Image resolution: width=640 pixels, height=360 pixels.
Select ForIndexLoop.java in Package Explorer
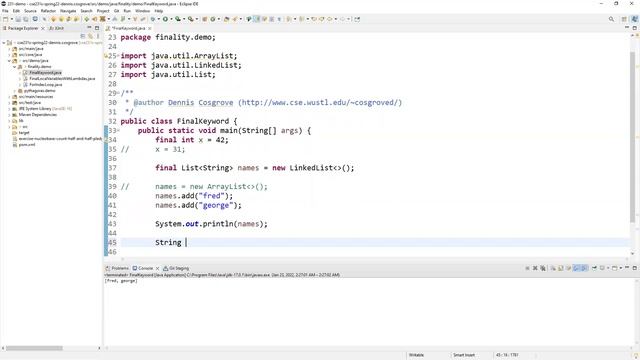(x=45, y=84)
